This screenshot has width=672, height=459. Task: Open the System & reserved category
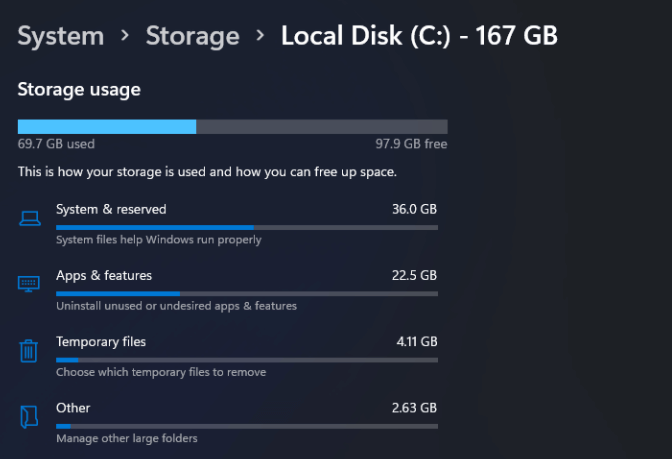point(111,209)
